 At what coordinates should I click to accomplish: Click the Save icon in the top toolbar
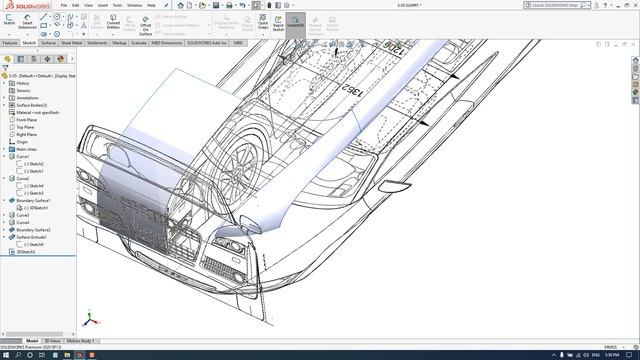[216, 5]
